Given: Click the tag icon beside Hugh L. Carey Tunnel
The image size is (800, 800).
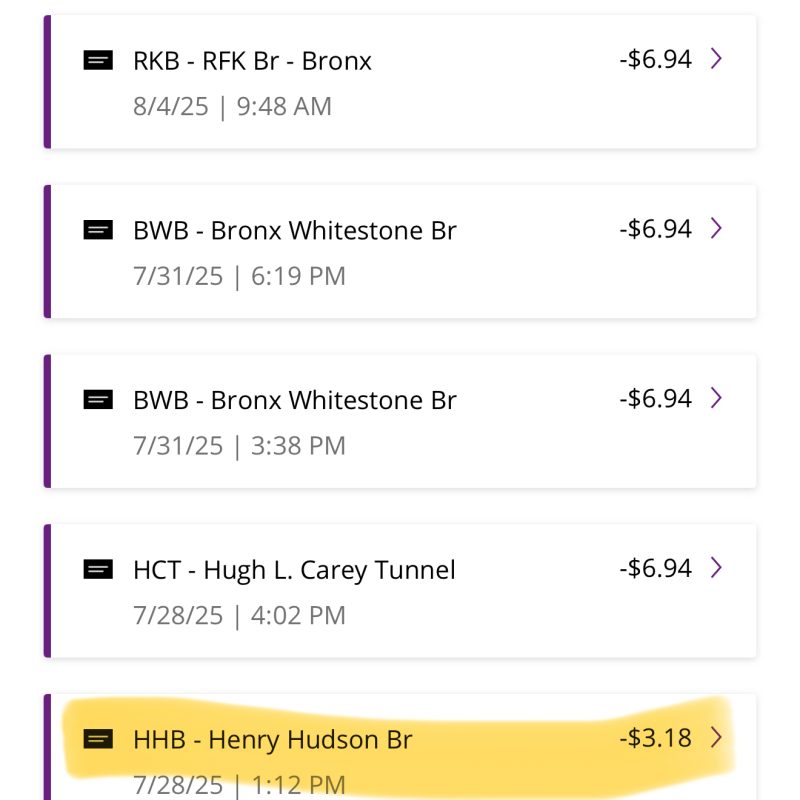Looking at the screenshot, I should click(97, 570).
